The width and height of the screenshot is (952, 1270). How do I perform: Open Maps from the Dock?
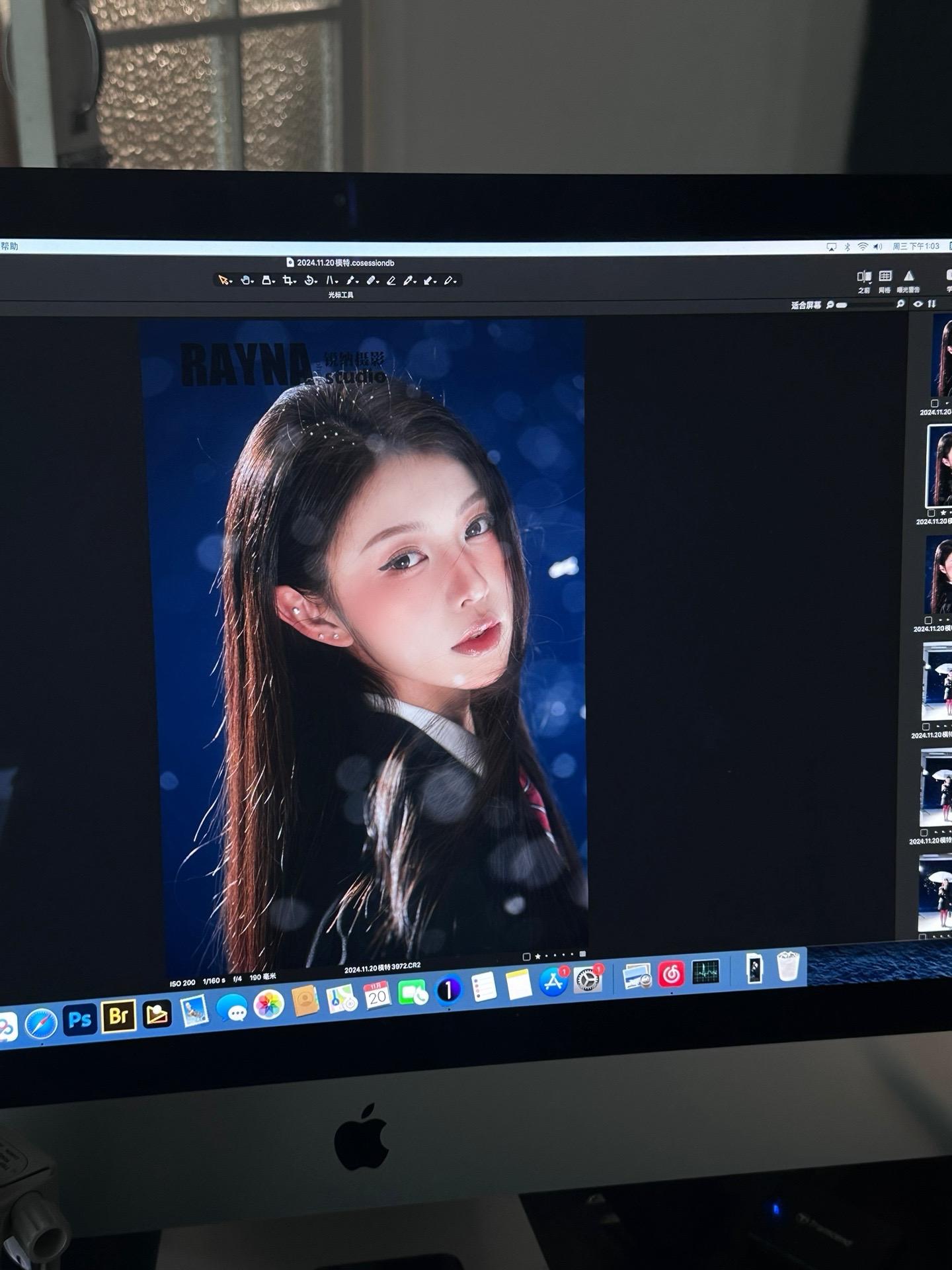pyautogui.click(x=342, y=998)
